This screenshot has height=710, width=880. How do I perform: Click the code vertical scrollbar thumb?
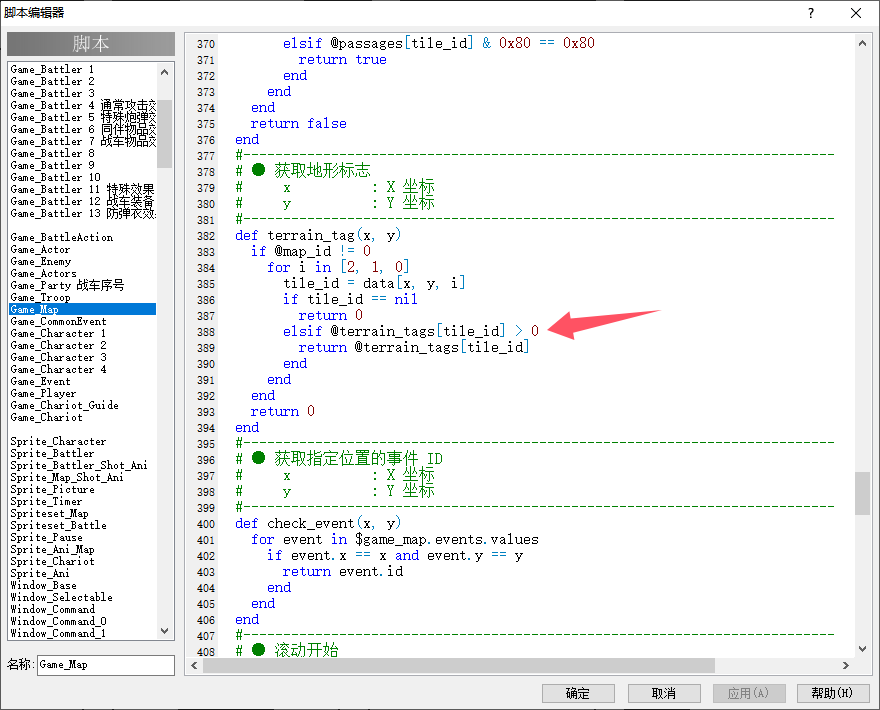(x=863, y=493)
